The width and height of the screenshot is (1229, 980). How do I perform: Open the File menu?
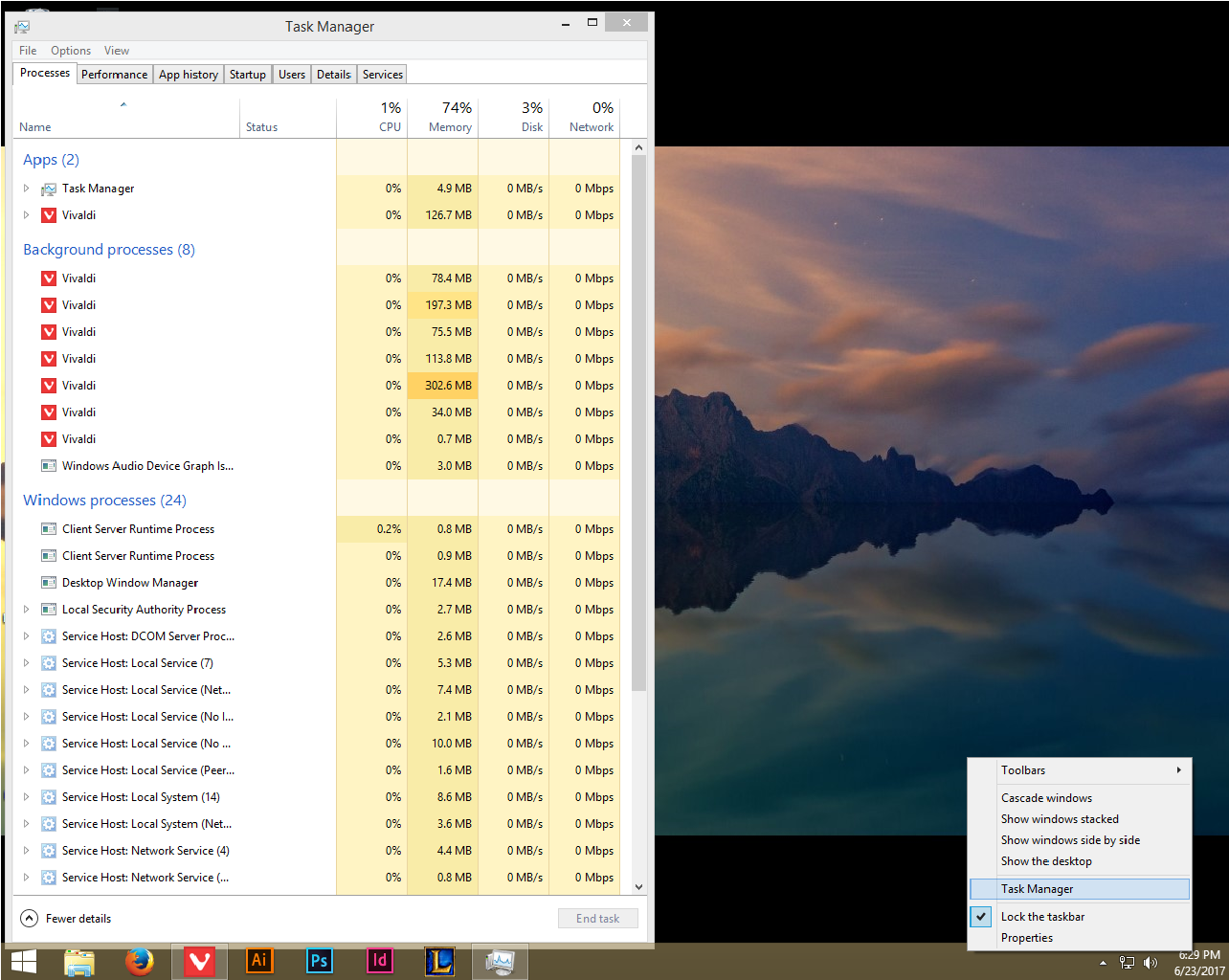pos(28,51)
